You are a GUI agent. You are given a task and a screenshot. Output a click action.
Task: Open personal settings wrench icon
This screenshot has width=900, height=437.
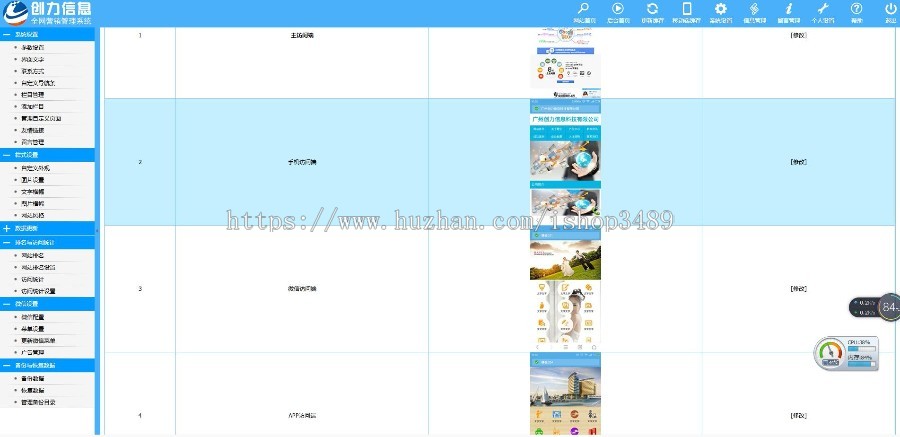coord(823,9)
